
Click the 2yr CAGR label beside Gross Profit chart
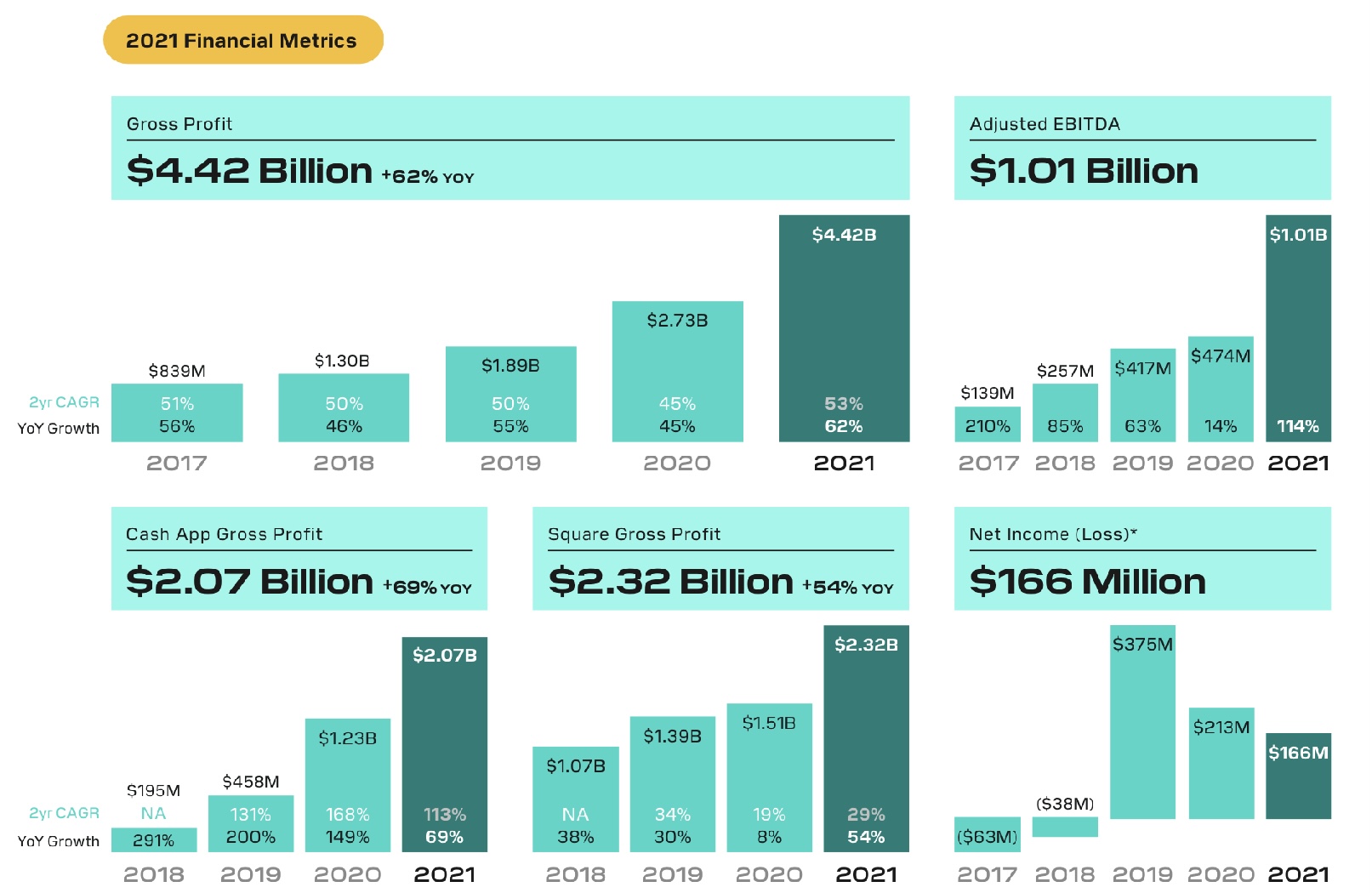tap(64, 402)
